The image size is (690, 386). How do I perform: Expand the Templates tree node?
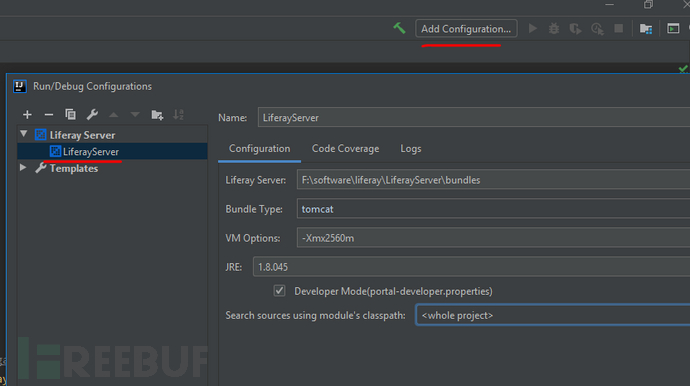point(23,168)
